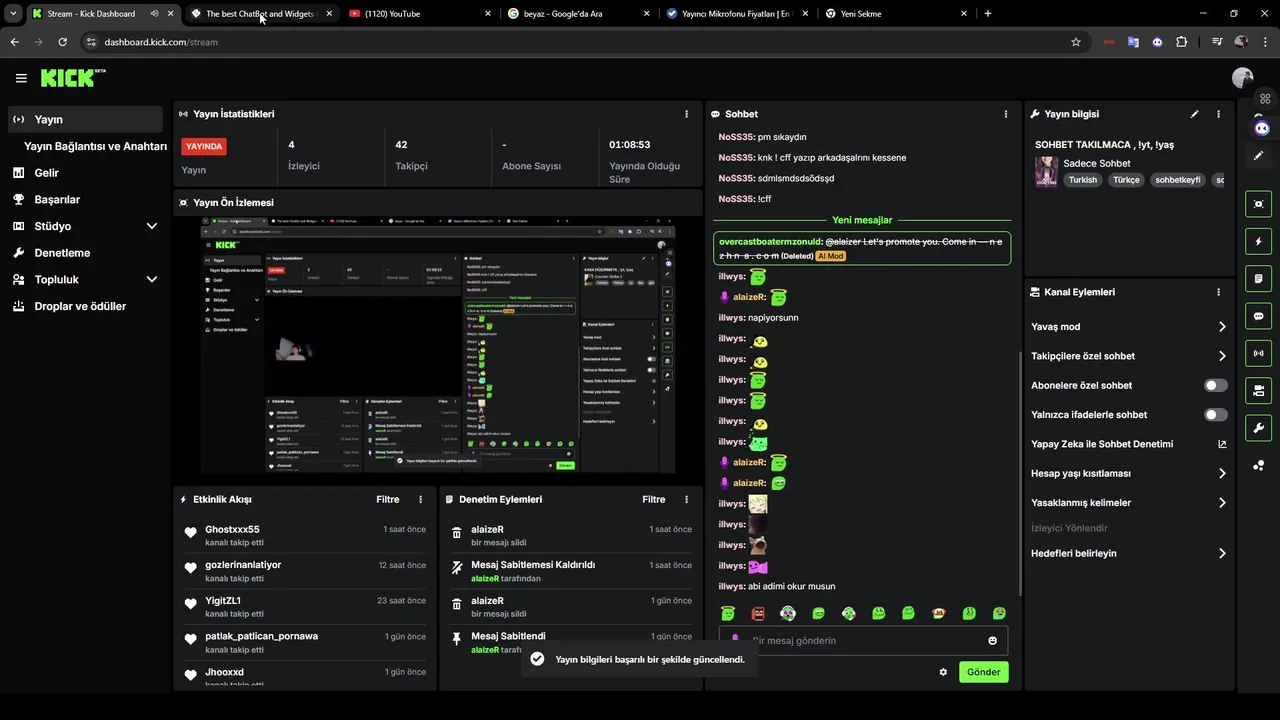Click the pencil icon in the right sidebar
This screenshot has height=720, width=1280.
[1258, 156]
